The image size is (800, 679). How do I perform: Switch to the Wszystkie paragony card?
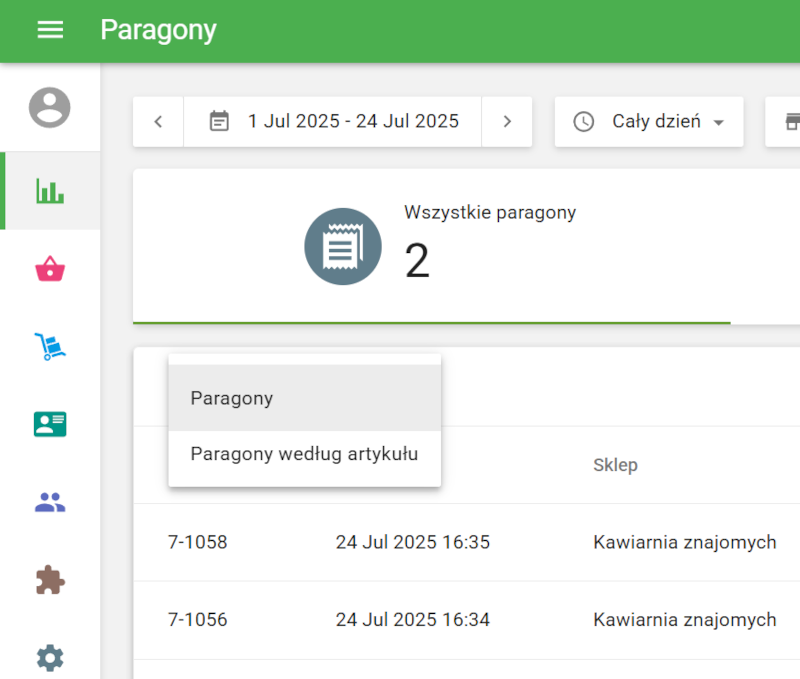[x=440, y=245]
